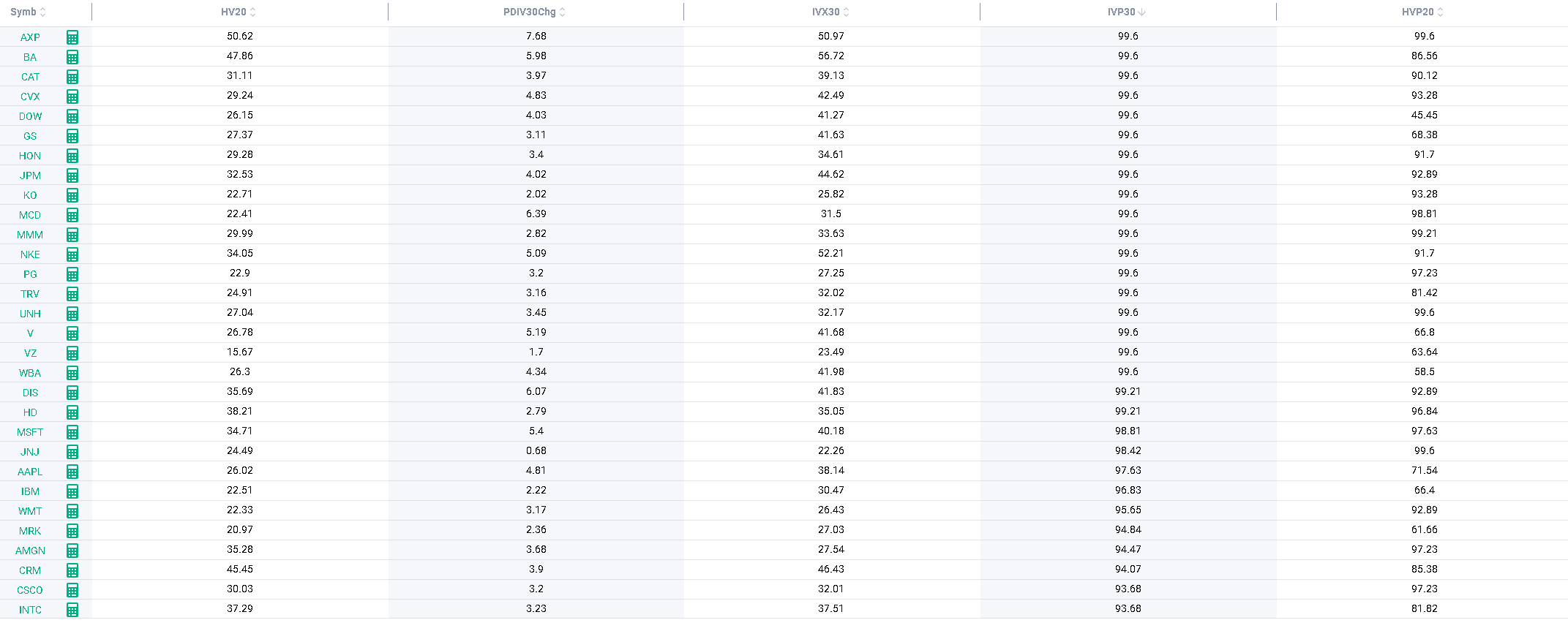Open the AMGN symbol link
The image size is (1568, 631).
click(x=30, y=551)
